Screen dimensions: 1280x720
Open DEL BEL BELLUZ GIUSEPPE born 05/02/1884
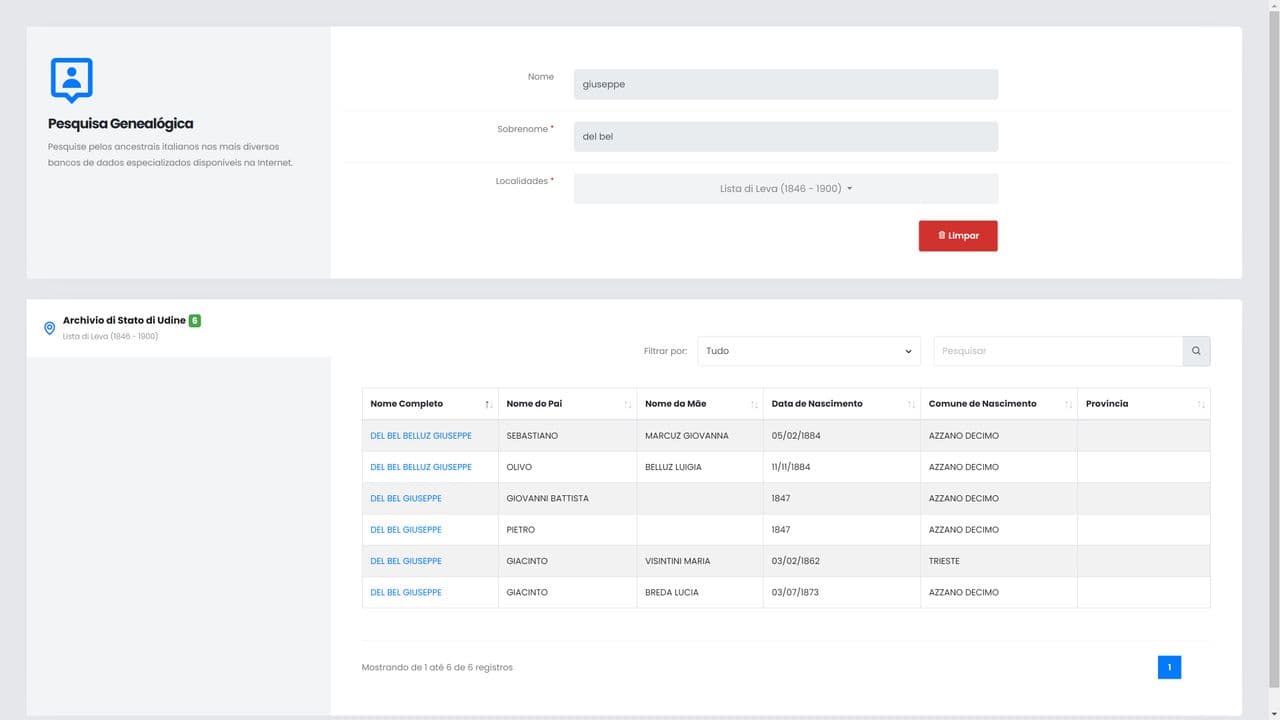pyautogui.click(x=420, y=436)
